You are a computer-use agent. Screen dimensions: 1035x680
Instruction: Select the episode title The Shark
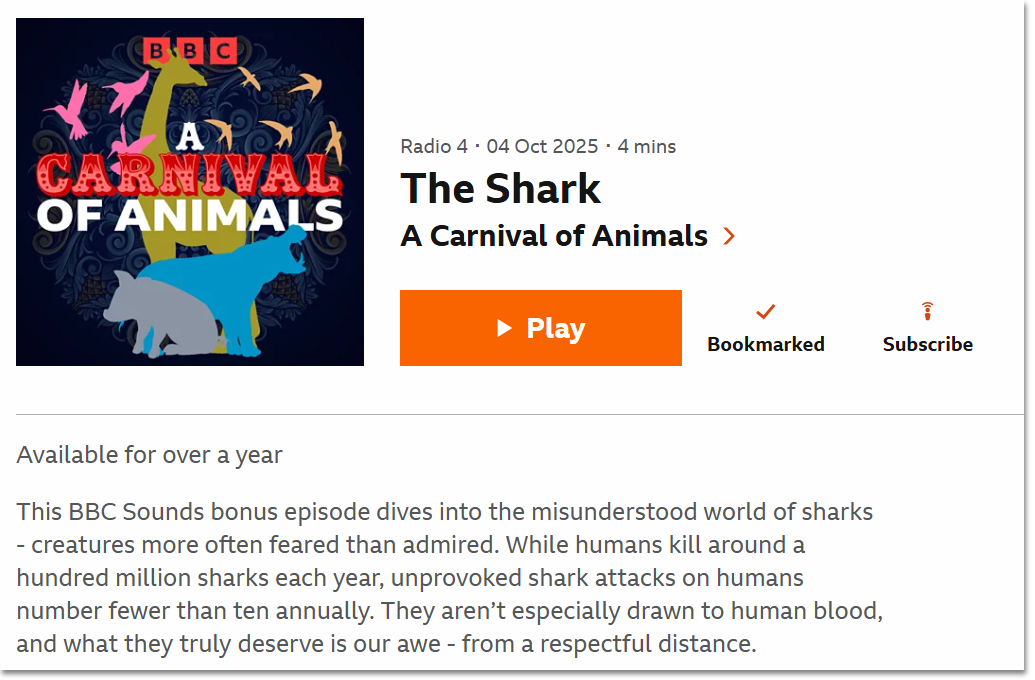pos(500,189)
